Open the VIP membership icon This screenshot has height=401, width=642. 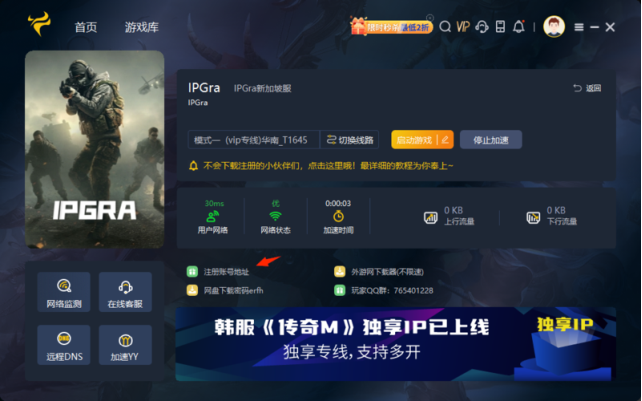click(463, 27)
